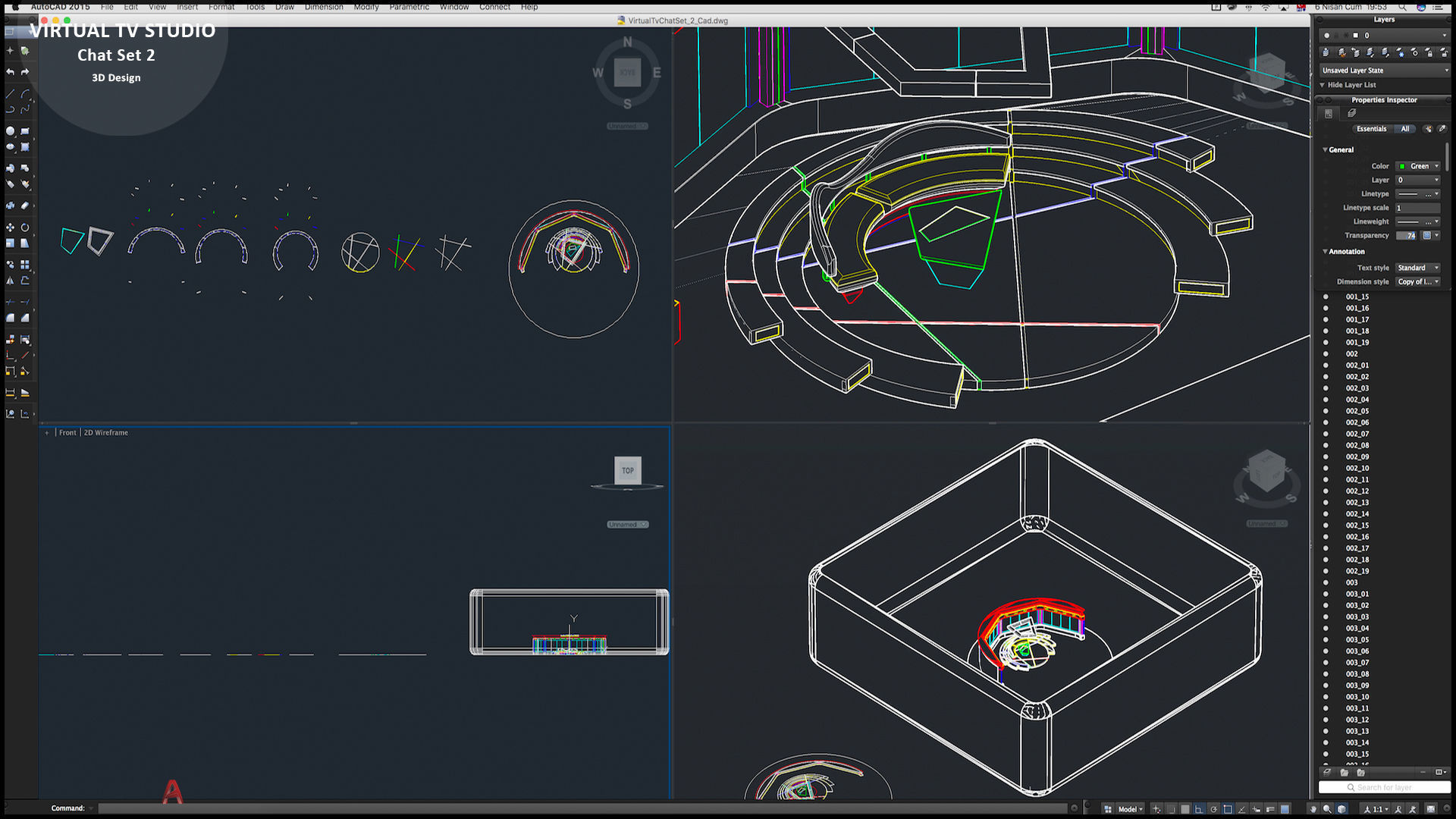
Task: Switch to the Essentials properties view
Action: [1371, 129]
